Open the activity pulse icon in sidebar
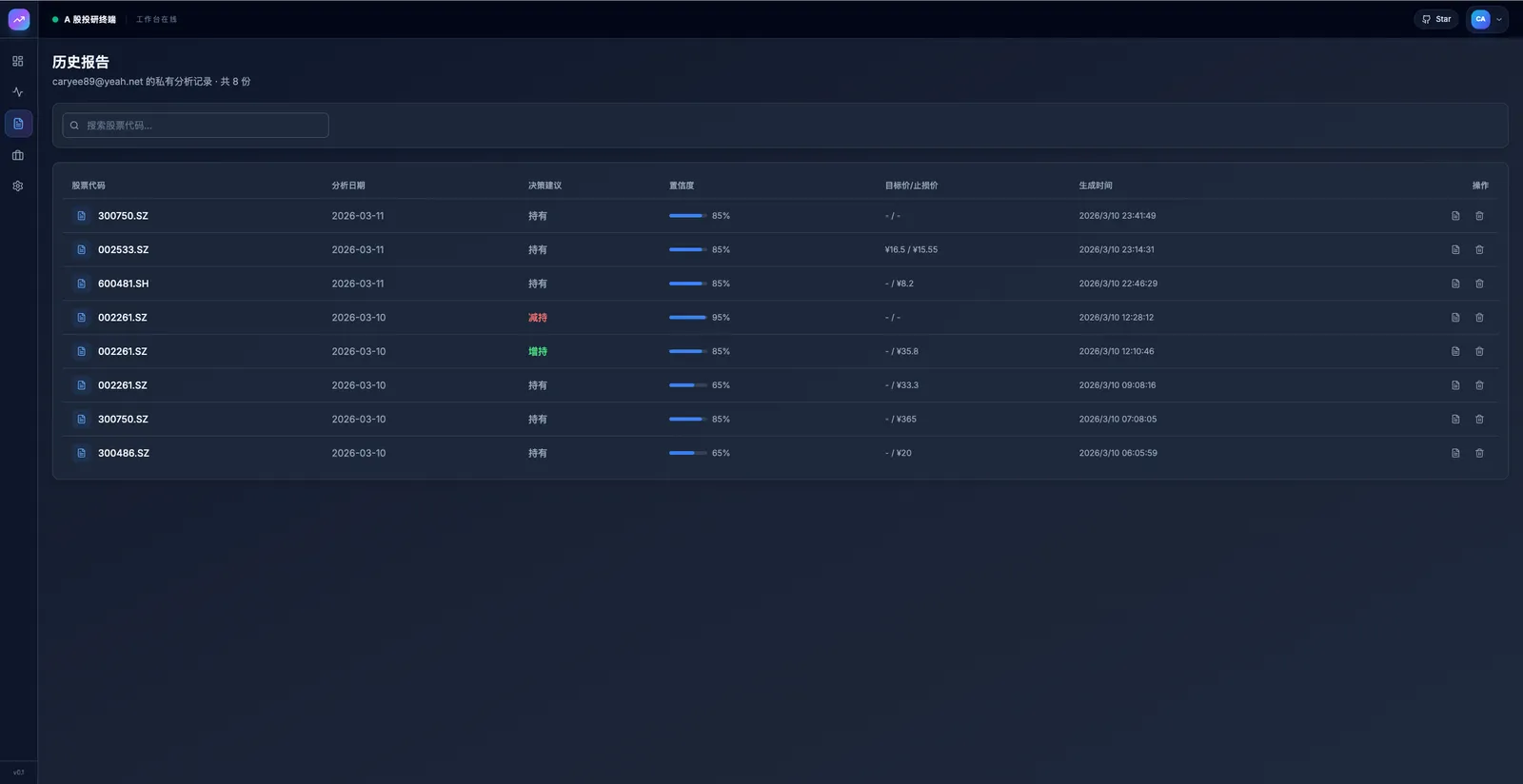1523x784 pixels. pyautogui.click(x=18, y=92)
